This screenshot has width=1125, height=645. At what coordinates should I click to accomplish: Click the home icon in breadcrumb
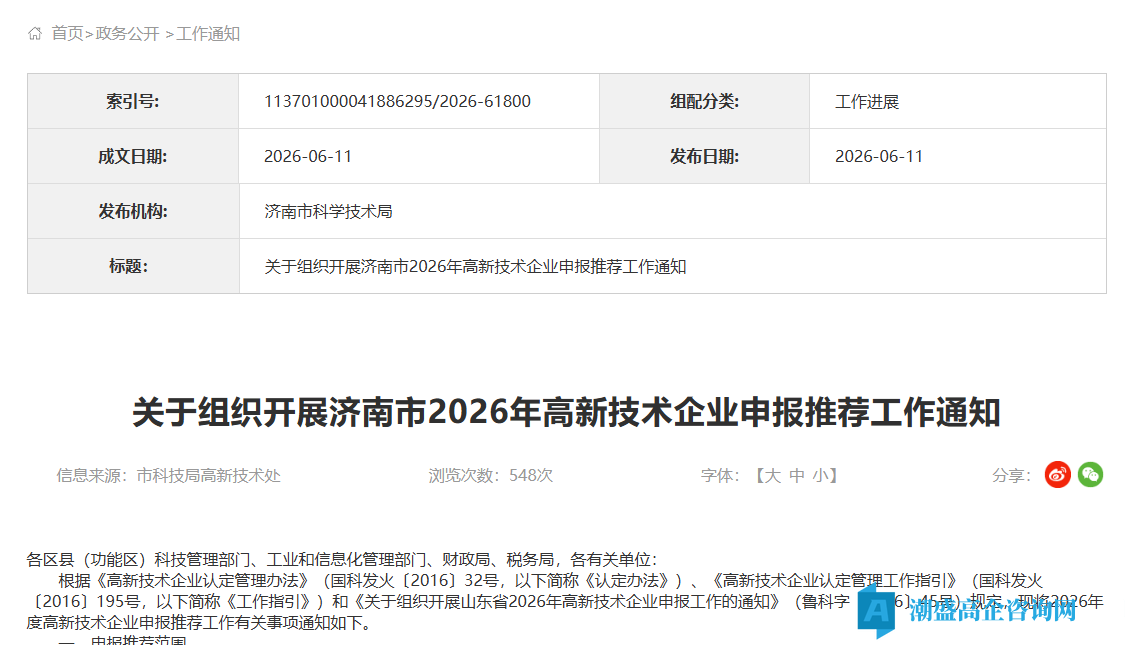pyautogui.click(x=34, y=34)
